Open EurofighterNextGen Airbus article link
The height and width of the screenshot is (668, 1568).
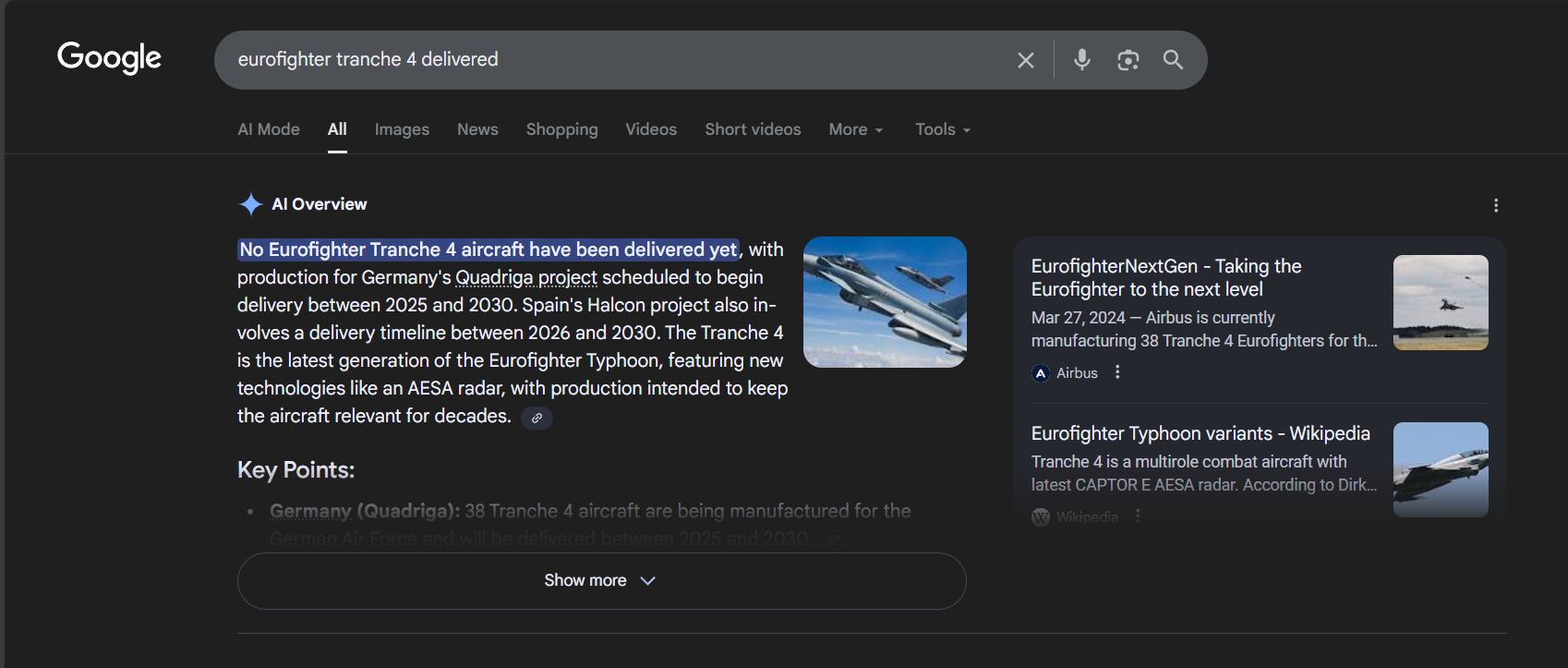pos(1166,277)
